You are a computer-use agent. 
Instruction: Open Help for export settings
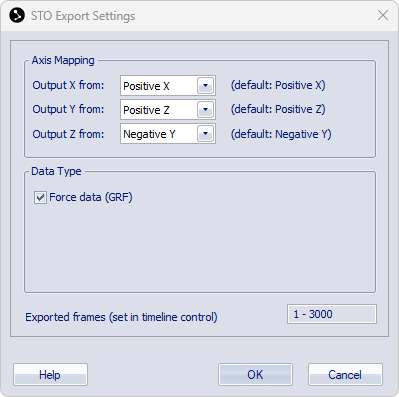(x=50, y=375)
